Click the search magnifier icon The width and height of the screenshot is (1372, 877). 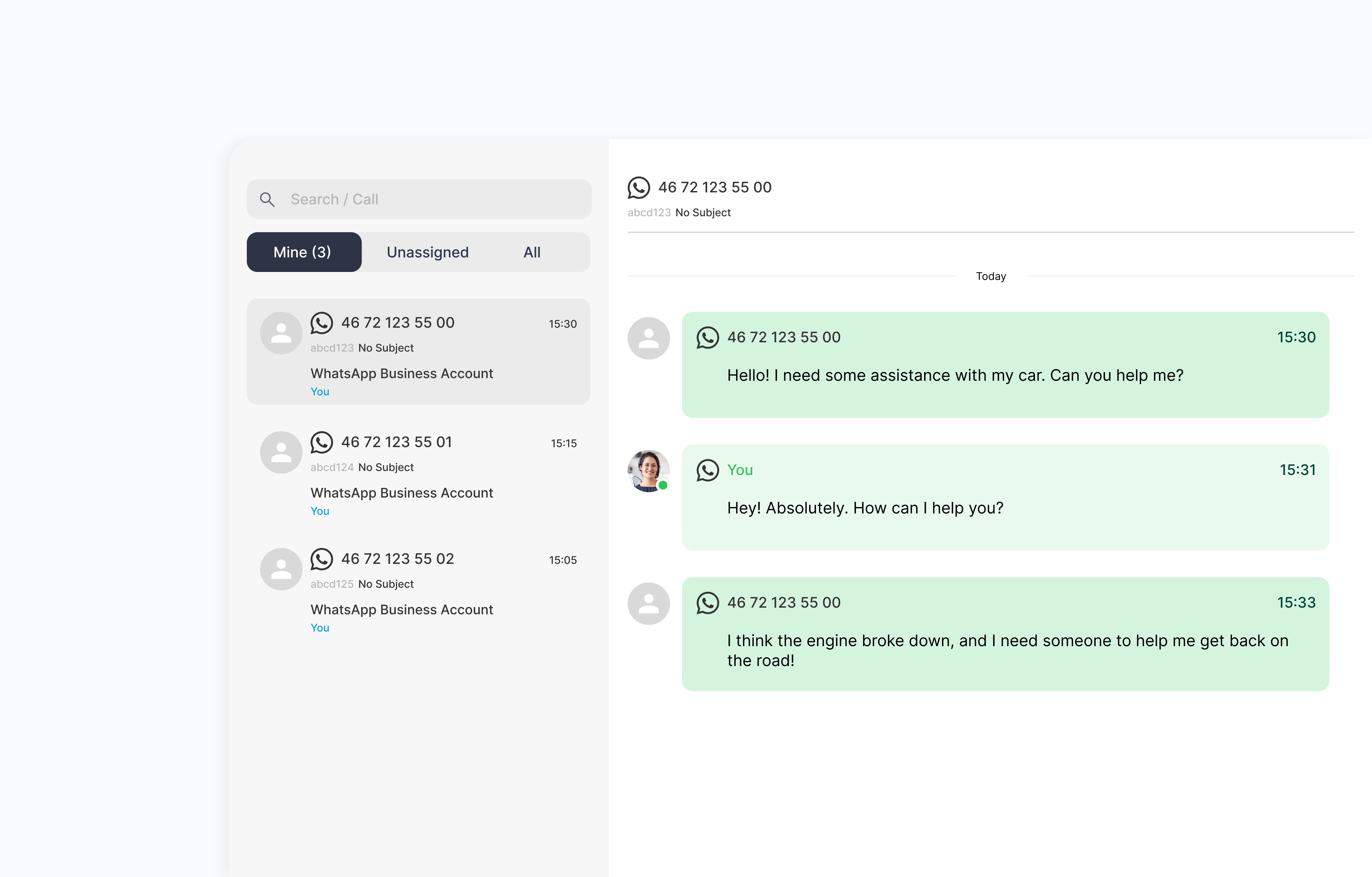tap(267, 199)
